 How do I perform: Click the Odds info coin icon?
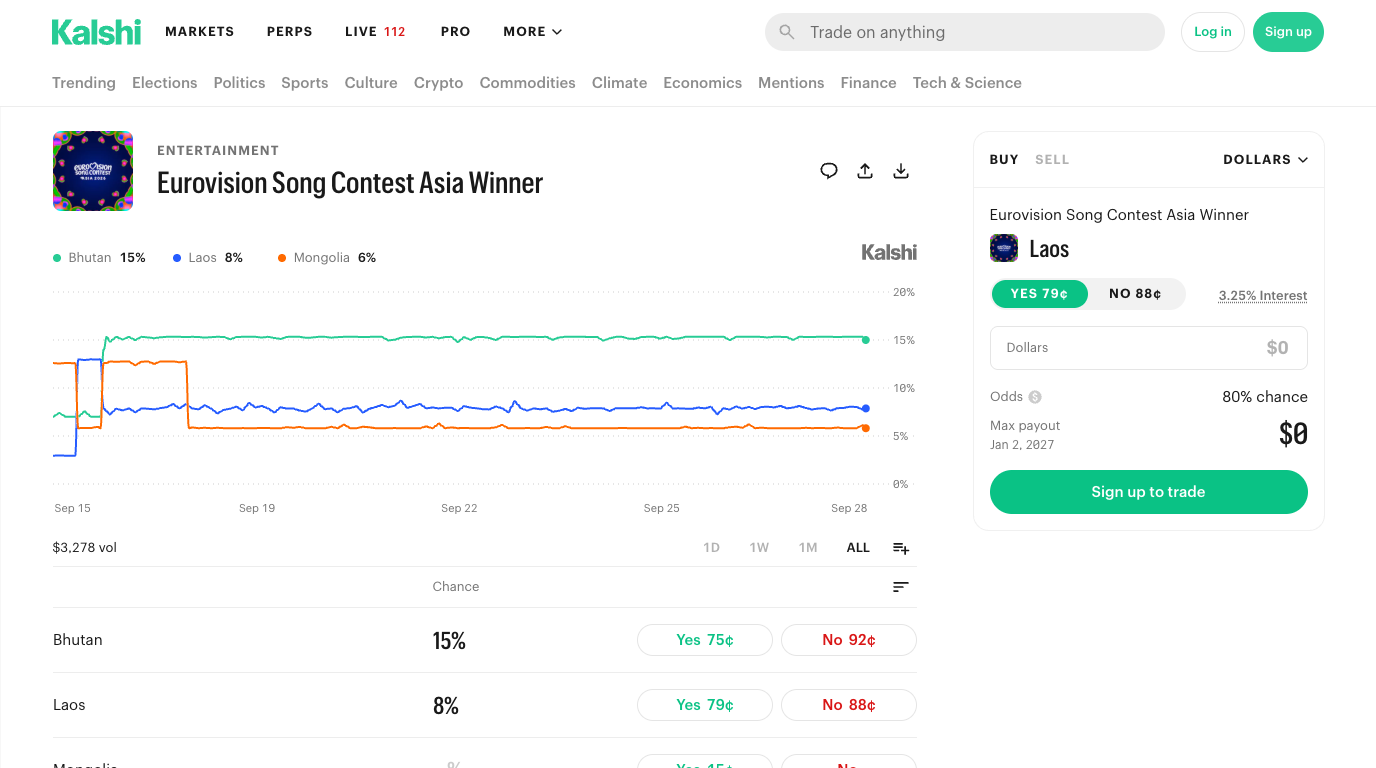coord(1035,397)
